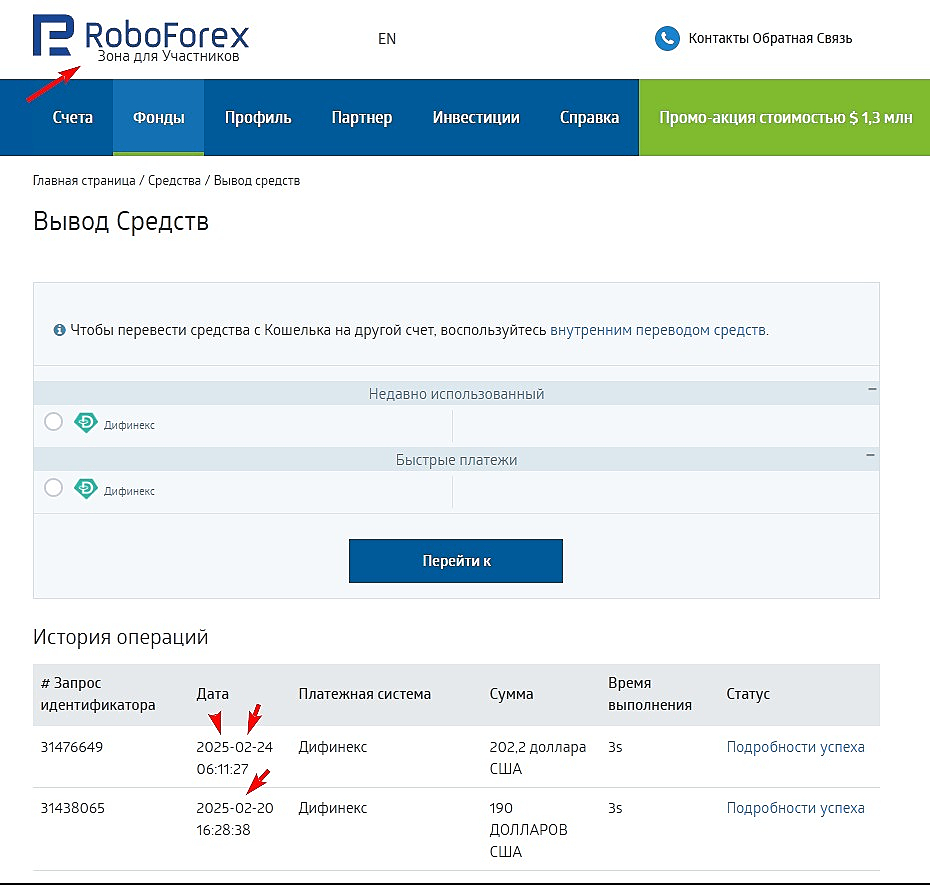Collapse the Недавно использованный section

point(872,389)
